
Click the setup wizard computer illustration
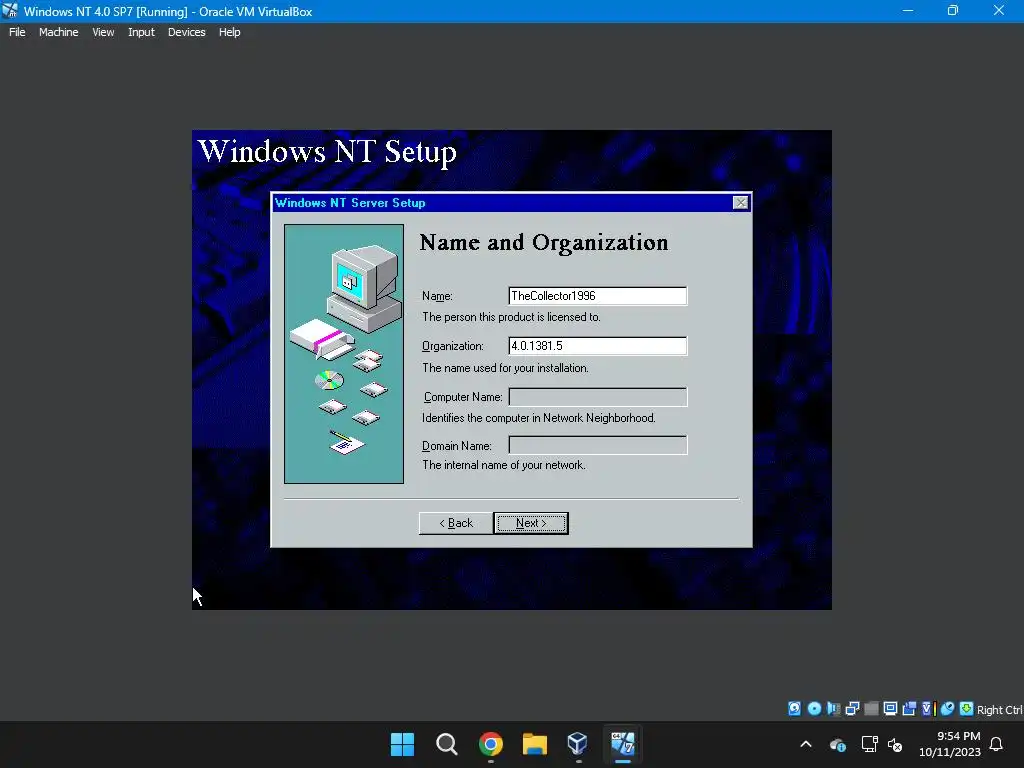344,354
